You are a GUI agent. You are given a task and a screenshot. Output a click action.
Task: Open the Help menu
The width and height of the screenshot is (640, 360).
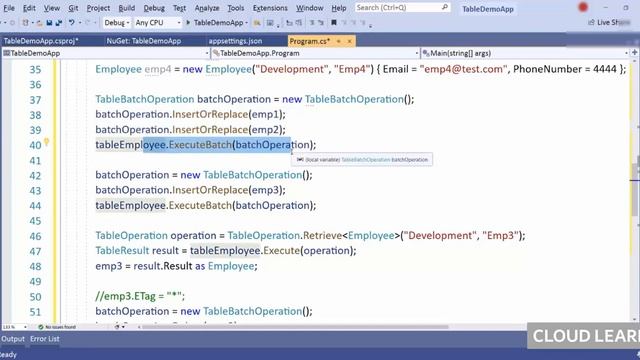pyautogui.click(x=338, y=8)
